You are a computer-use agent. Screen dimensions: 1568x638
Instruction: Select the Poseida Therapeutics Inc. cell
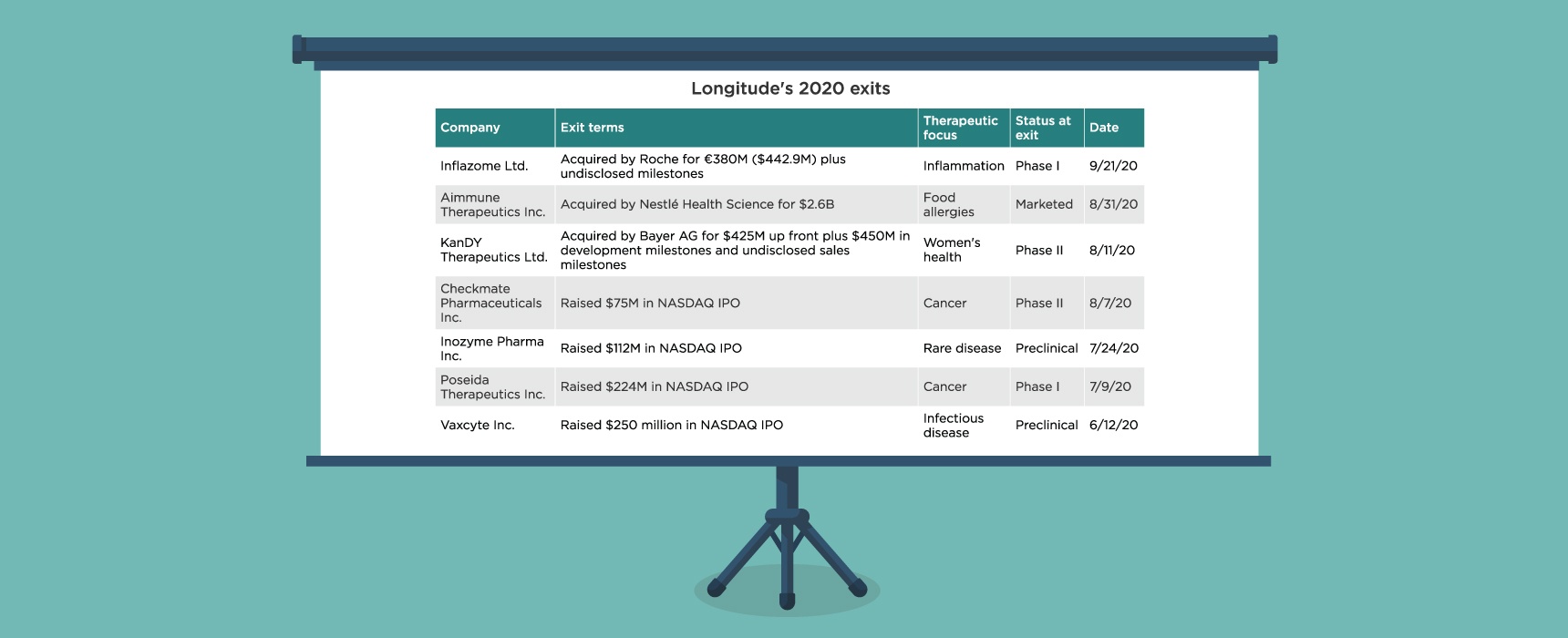coord(492,386)
